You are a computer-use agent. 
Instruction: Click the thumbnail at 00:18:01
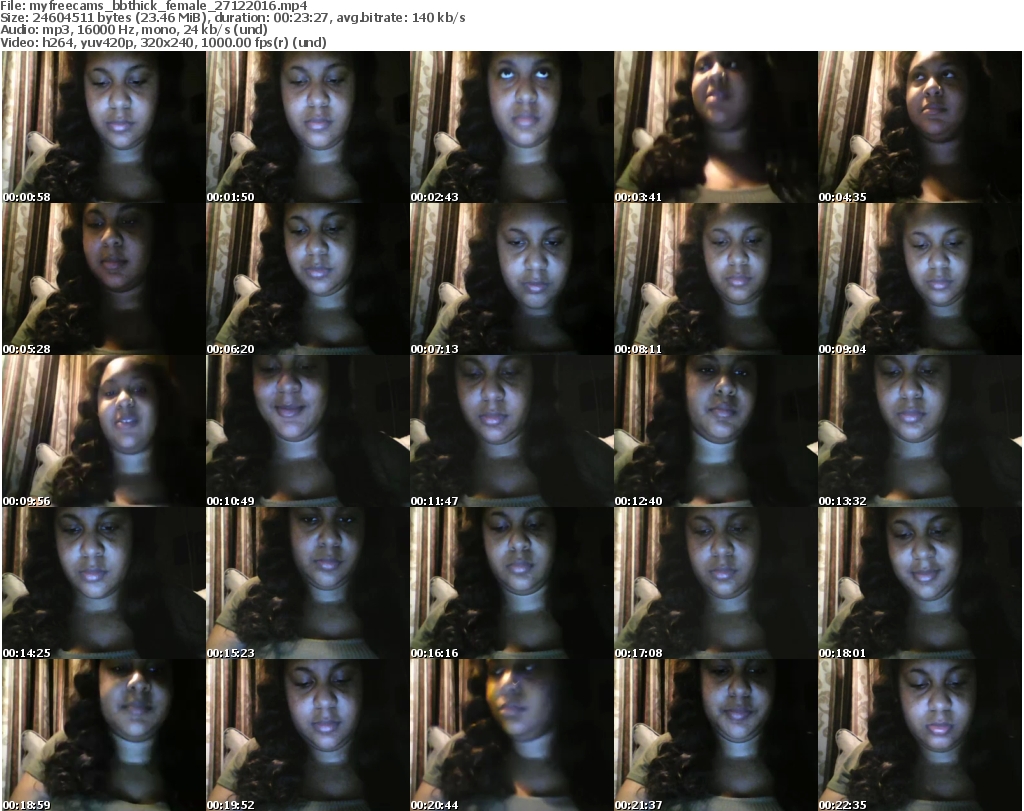pos(919,583)
